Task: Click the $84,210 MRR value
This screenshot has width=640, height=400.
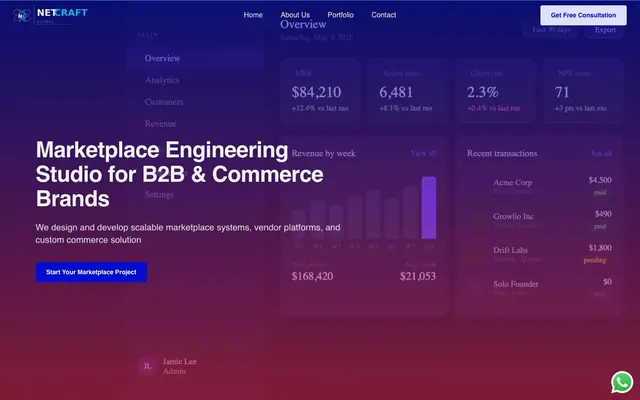Action: point(316,92)
